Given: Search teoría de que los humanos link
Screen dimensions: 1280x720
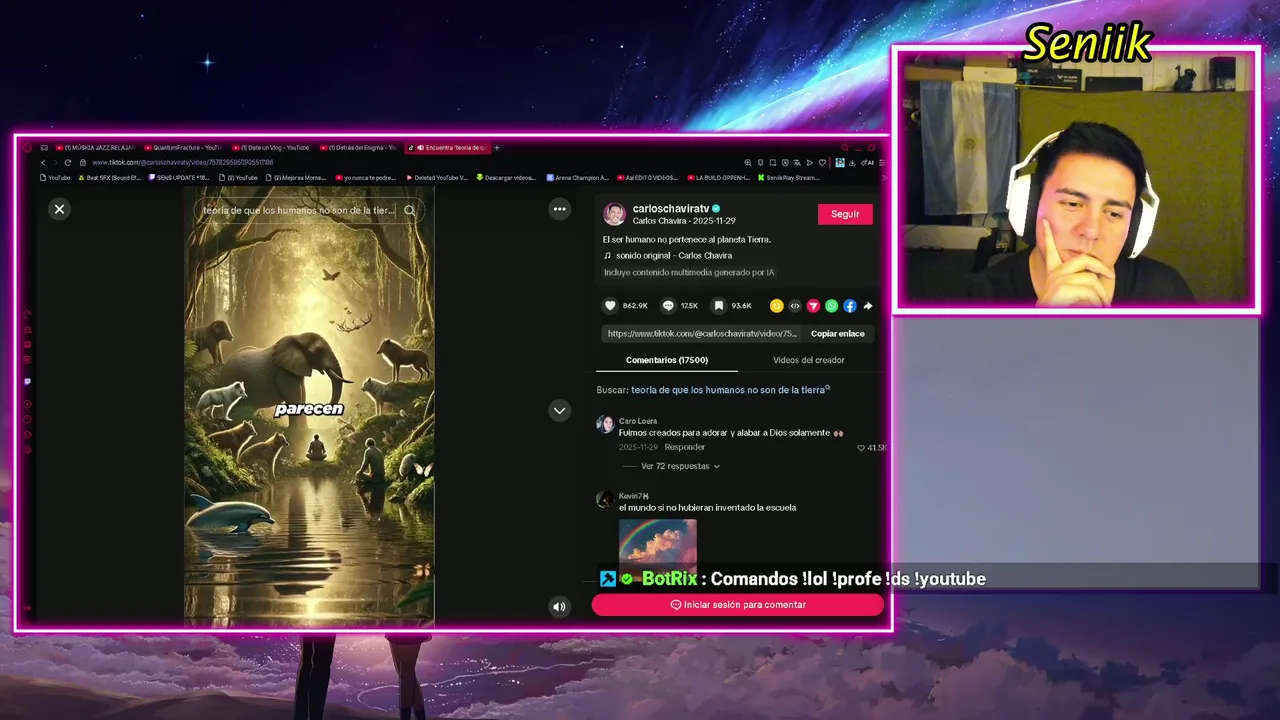Looking at the screenshot, I should (728, 390).
